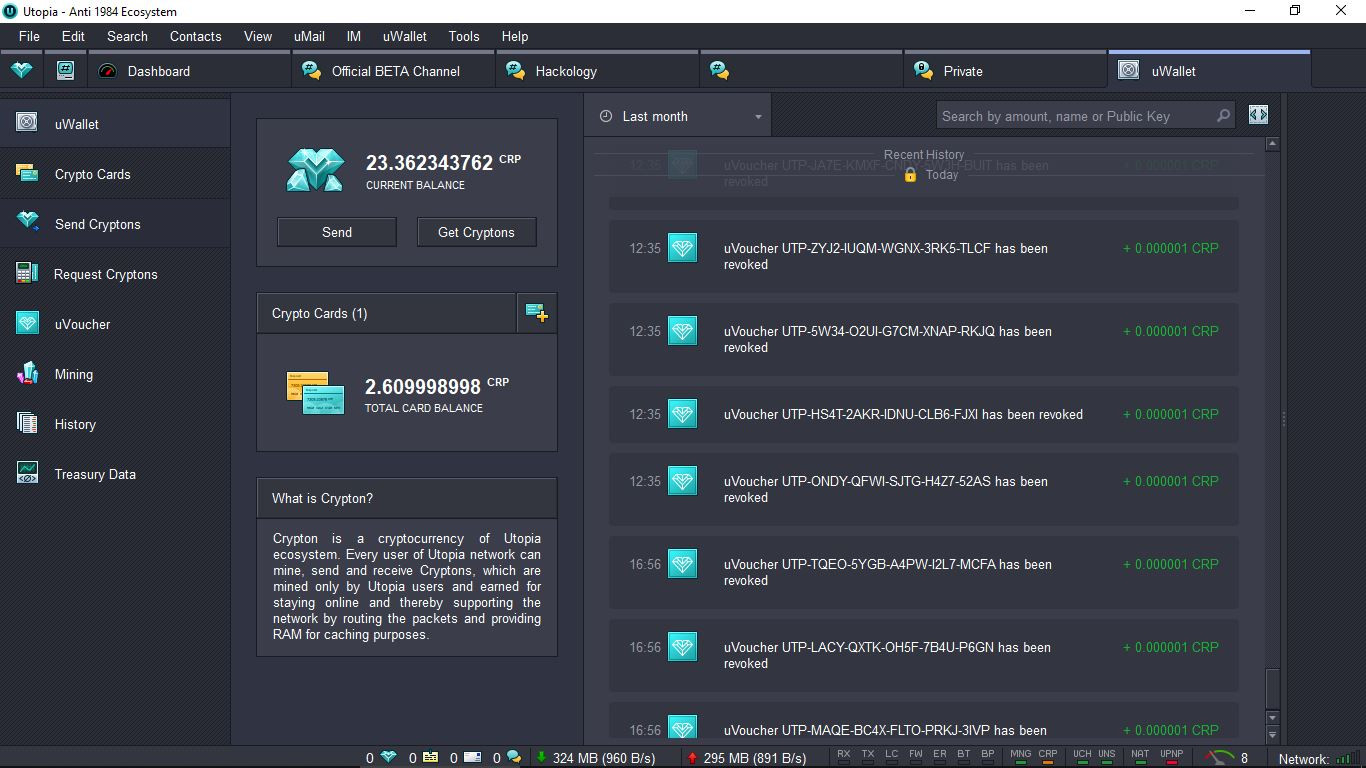Open the Search menu
Image resolution: width=1366 pixels, height=768 pixels.
pyautogui.click(x=127, y=36)
